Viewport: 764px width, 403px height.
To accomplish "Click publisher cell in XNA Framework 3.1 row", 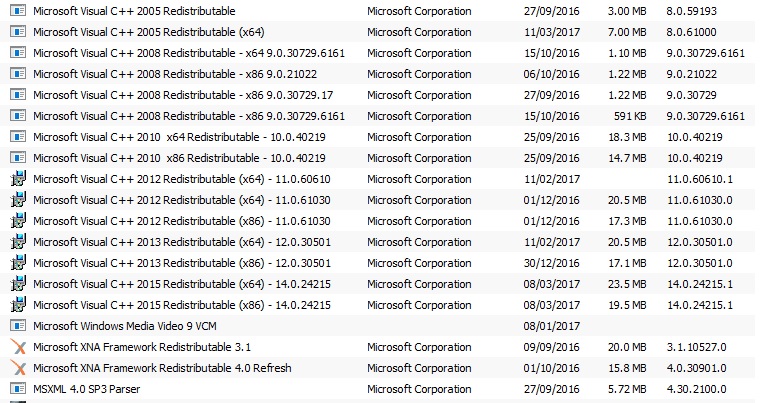I will point(419,347).
